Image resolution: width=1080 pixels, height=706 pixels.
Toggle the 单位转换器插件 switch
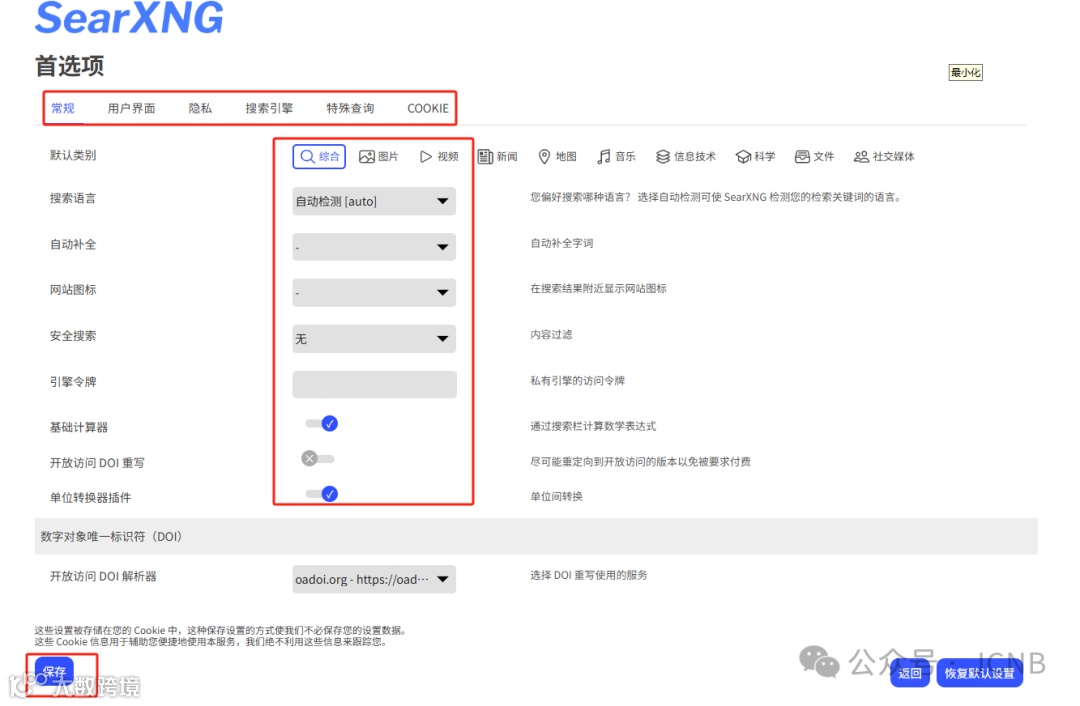coord(322,494)
